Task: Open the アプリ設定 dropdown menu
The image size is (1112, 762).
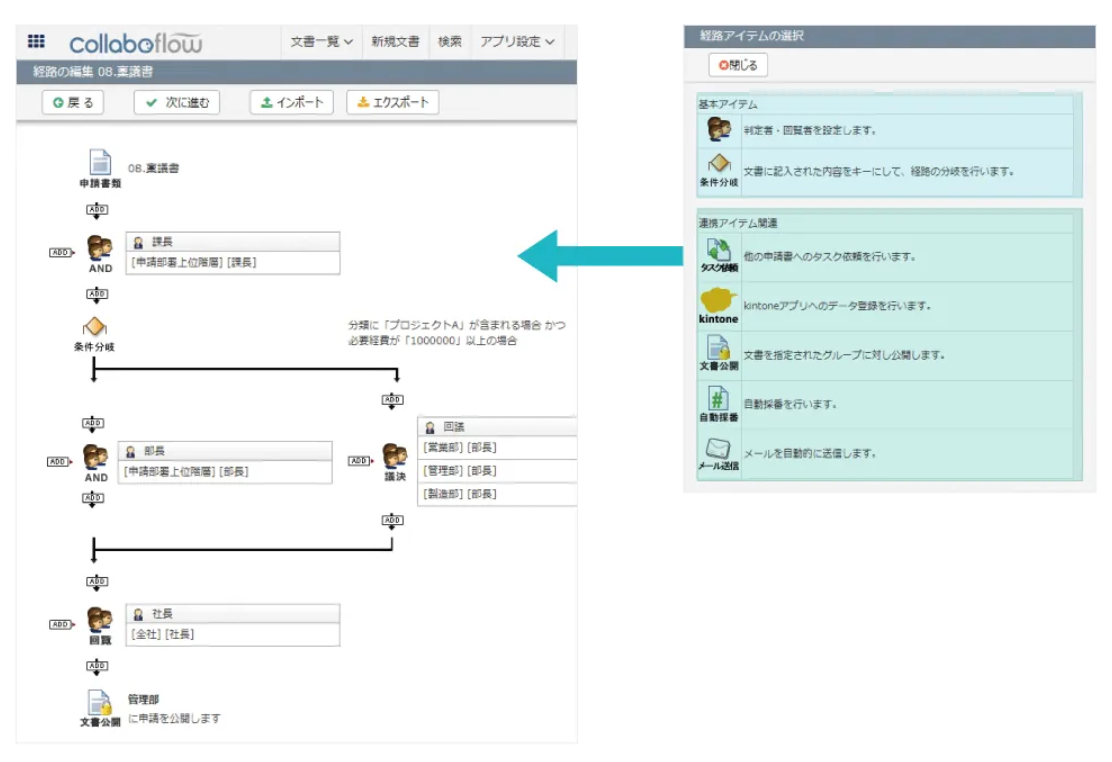Action: coord(516,42)
